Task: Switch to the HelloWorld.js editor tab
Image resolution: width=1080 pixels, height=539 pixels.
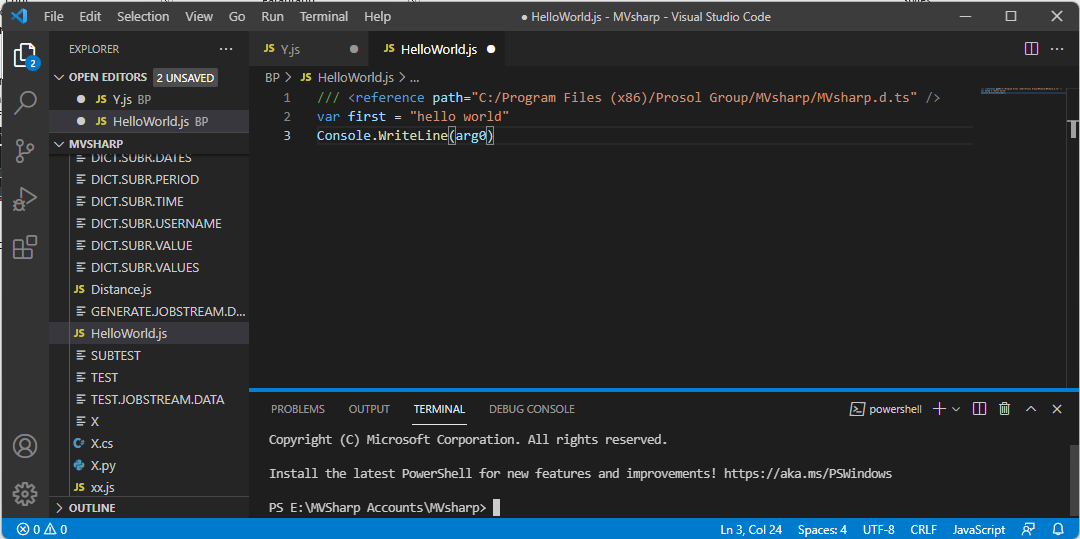Action: pos(438,50)
